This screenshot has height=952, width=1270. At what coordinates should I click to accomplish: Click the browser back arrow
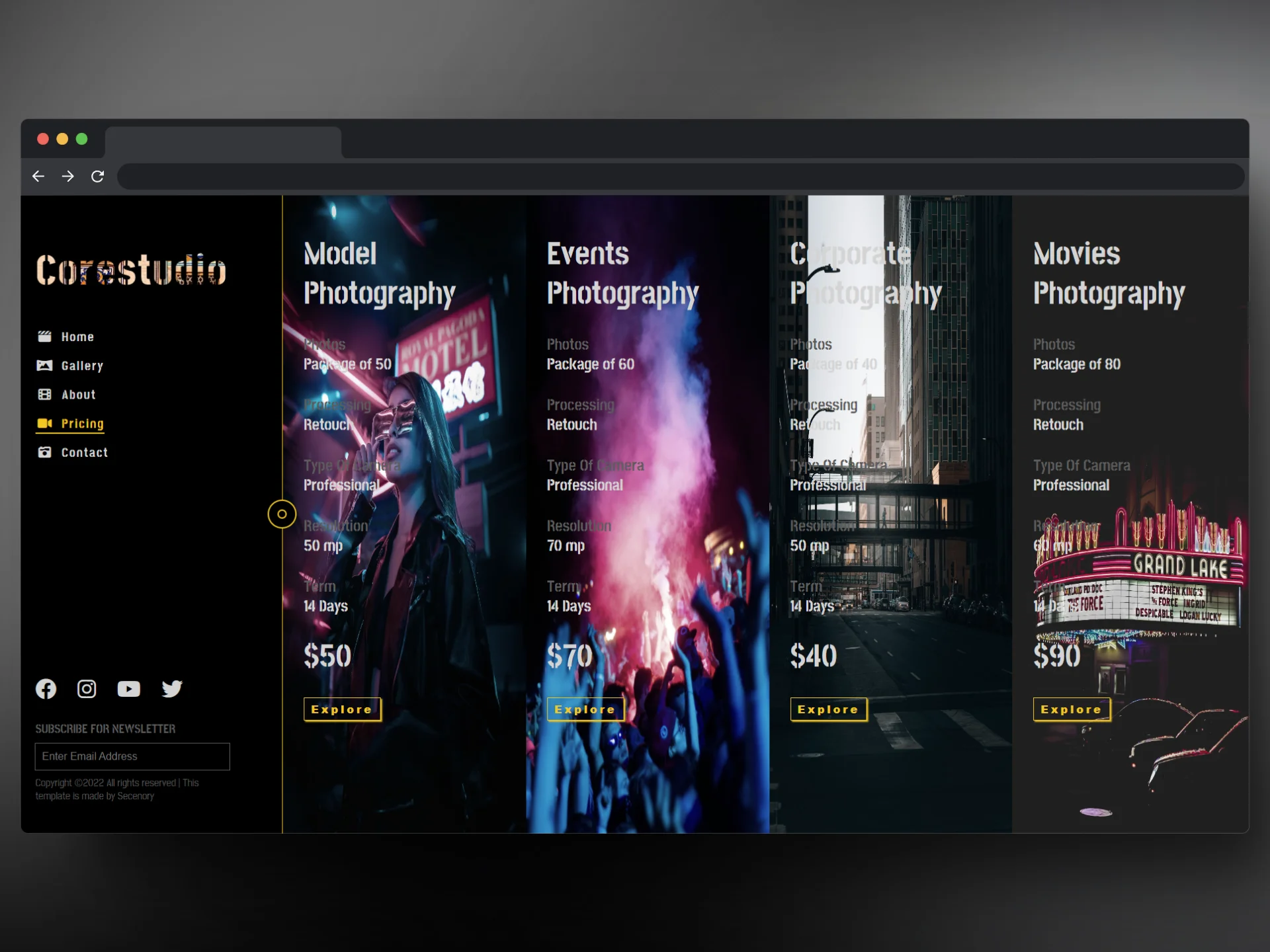click(x=38, y=177)
